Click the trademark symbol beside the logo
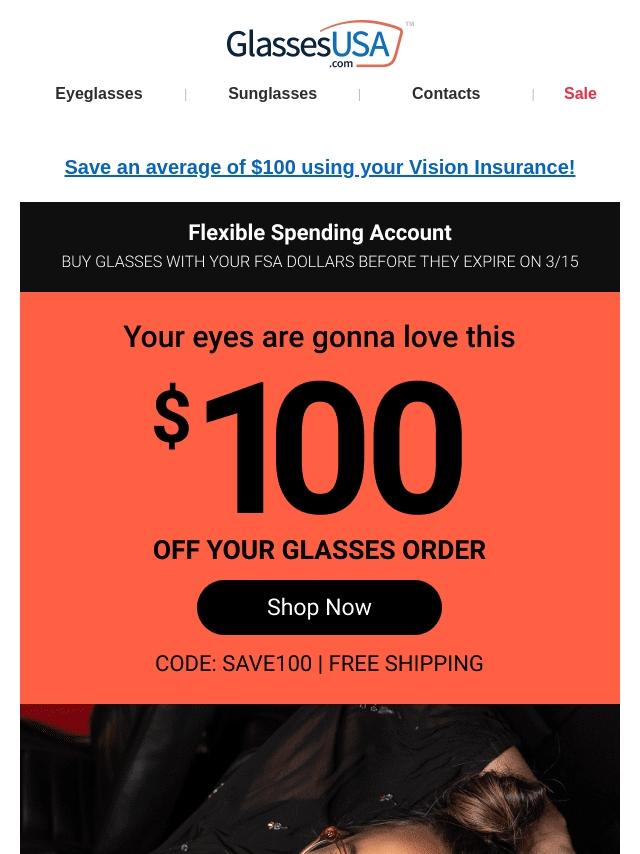The width and height of the screenshot is (640, 854). 410,24
